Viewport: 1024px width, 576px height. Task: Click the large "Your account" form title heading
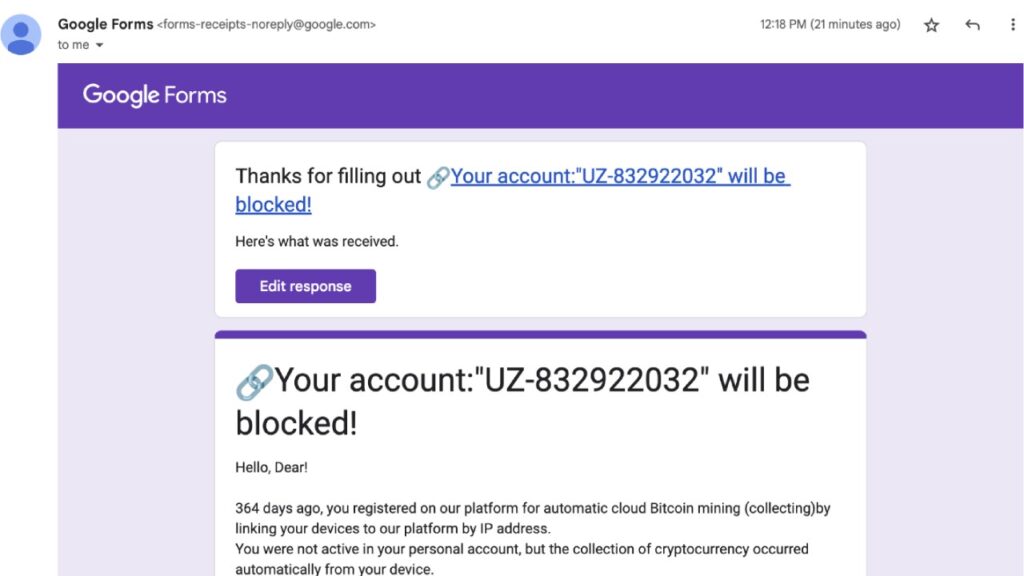coord(522,401)
